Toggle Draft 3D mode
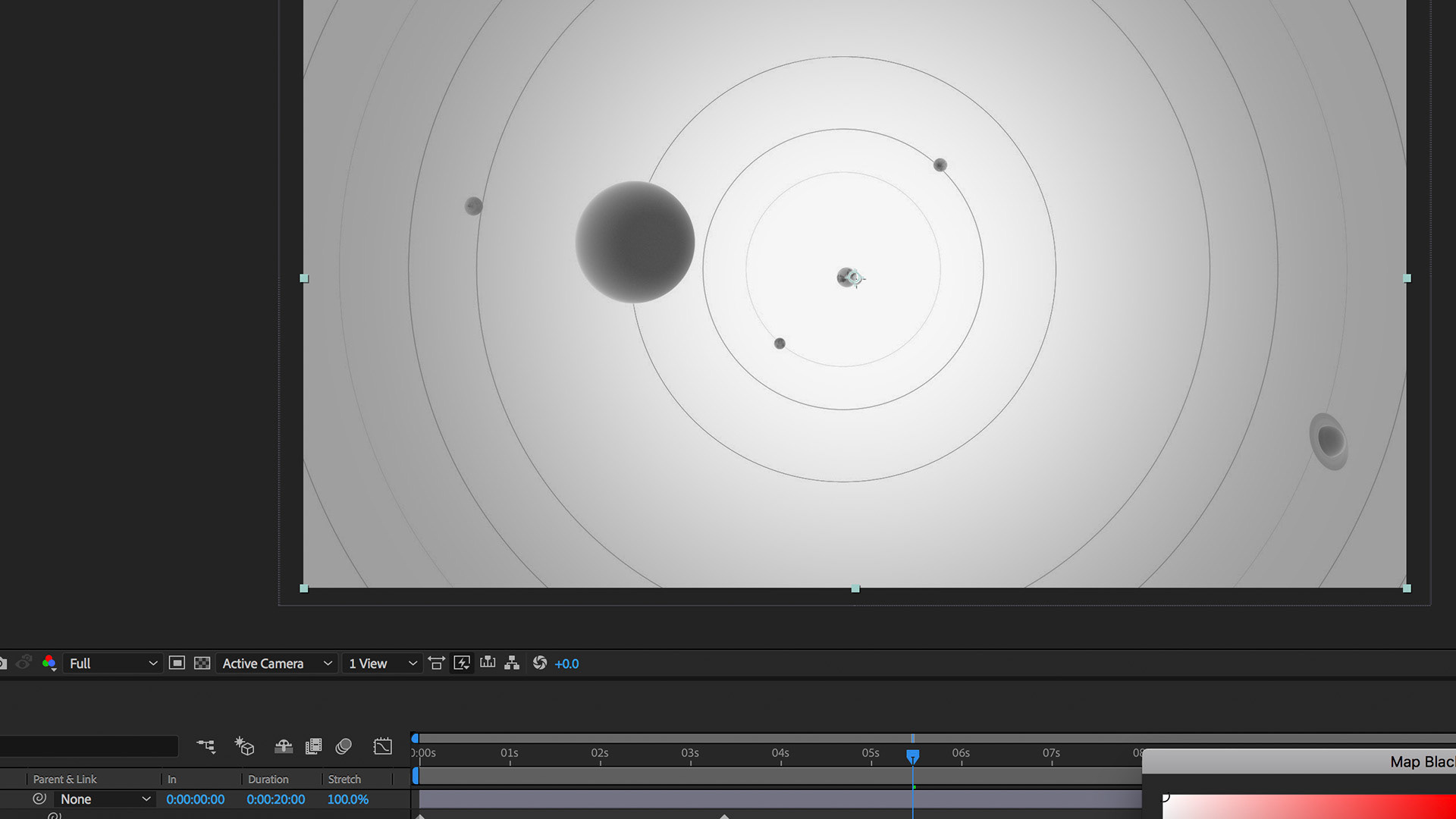This screenshot has width=1456, height=819. pyautogui.click(x=244, y=746)
